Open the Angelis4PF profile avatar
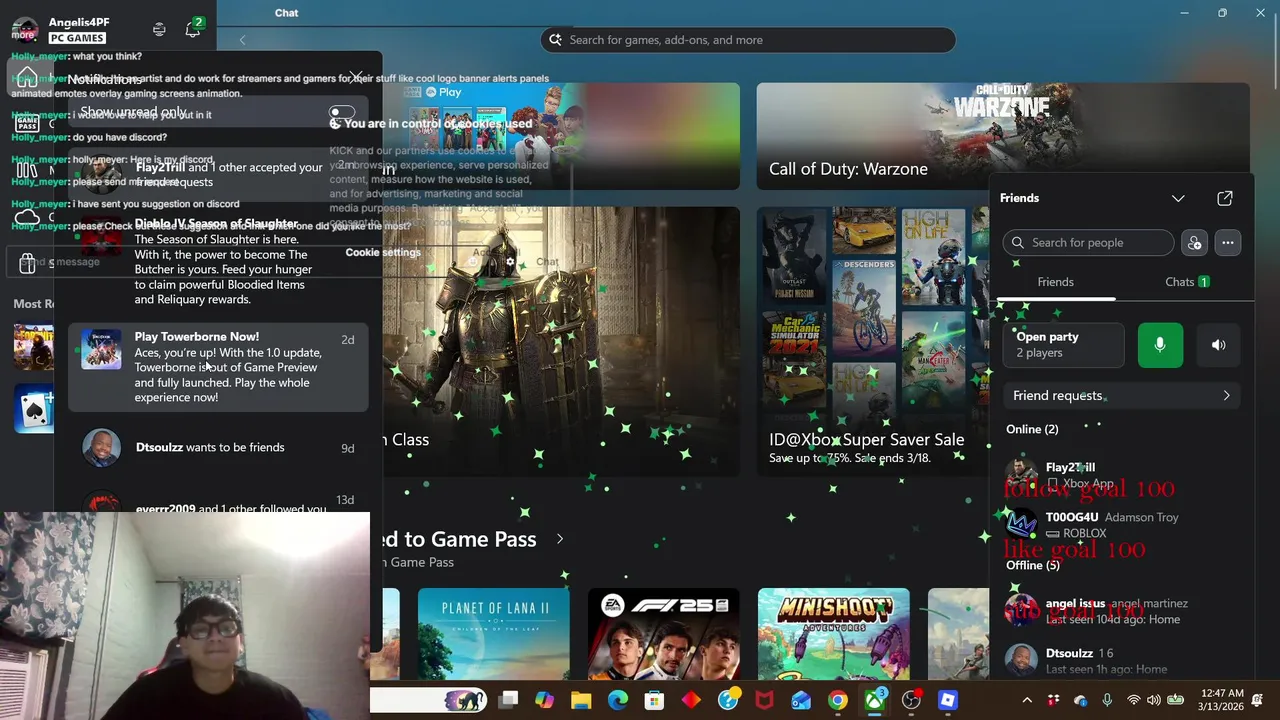Screen dimensions: 1280x720 click(25, 29)
